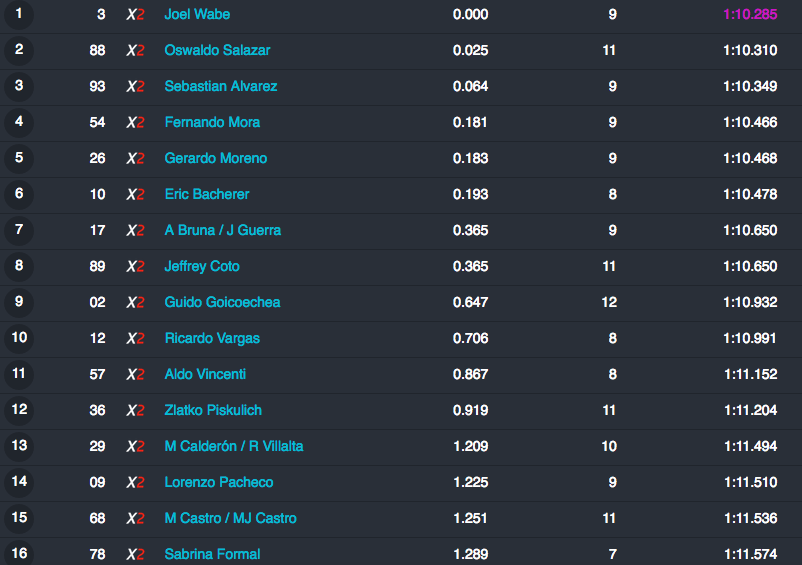Click the M Castro / MJ Castro entry
This screenshot has width=802, height=565.
point(230,518)
